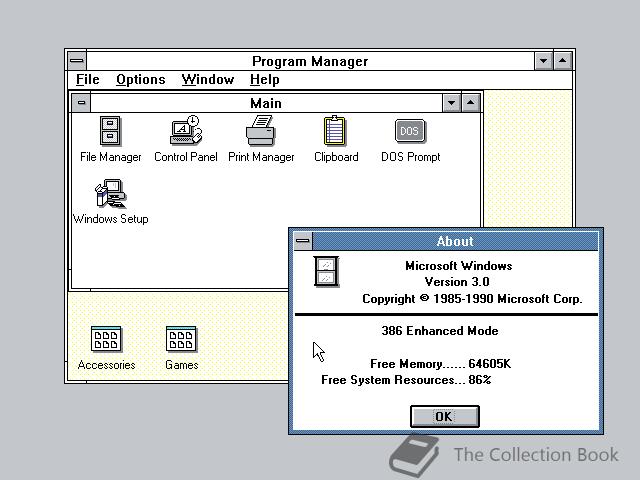
Task: Click the 'Version 3.0' text
Action: [457, 282]
